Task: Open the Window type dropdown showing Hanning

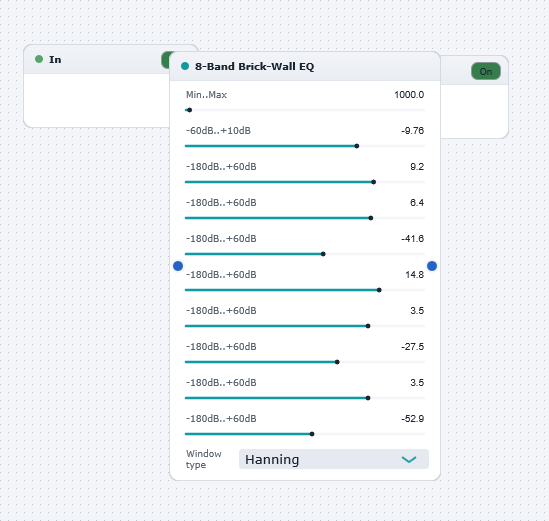Action: point(334,459)
